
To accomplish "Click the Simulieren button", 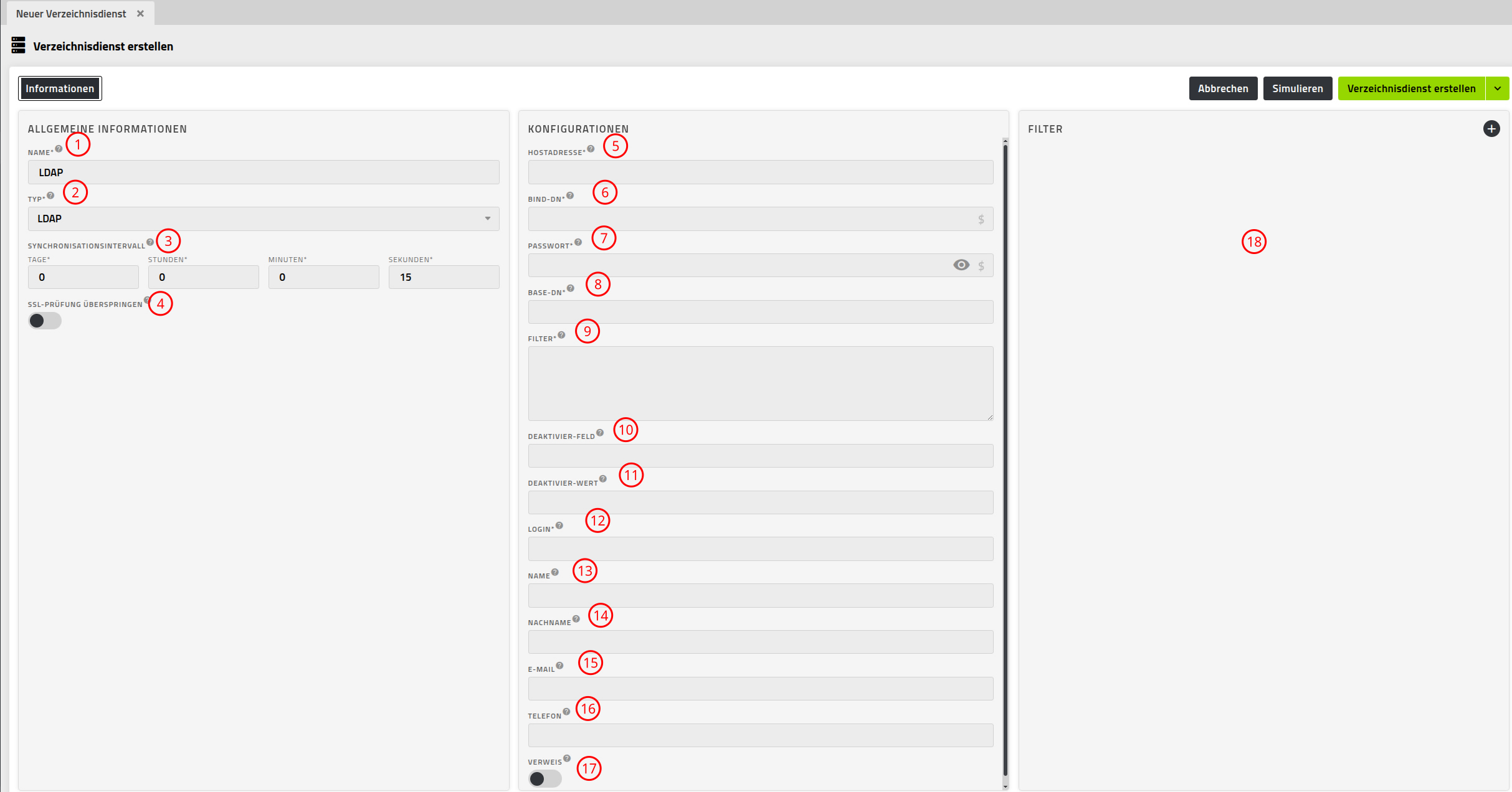I will tap(1298, 88).
